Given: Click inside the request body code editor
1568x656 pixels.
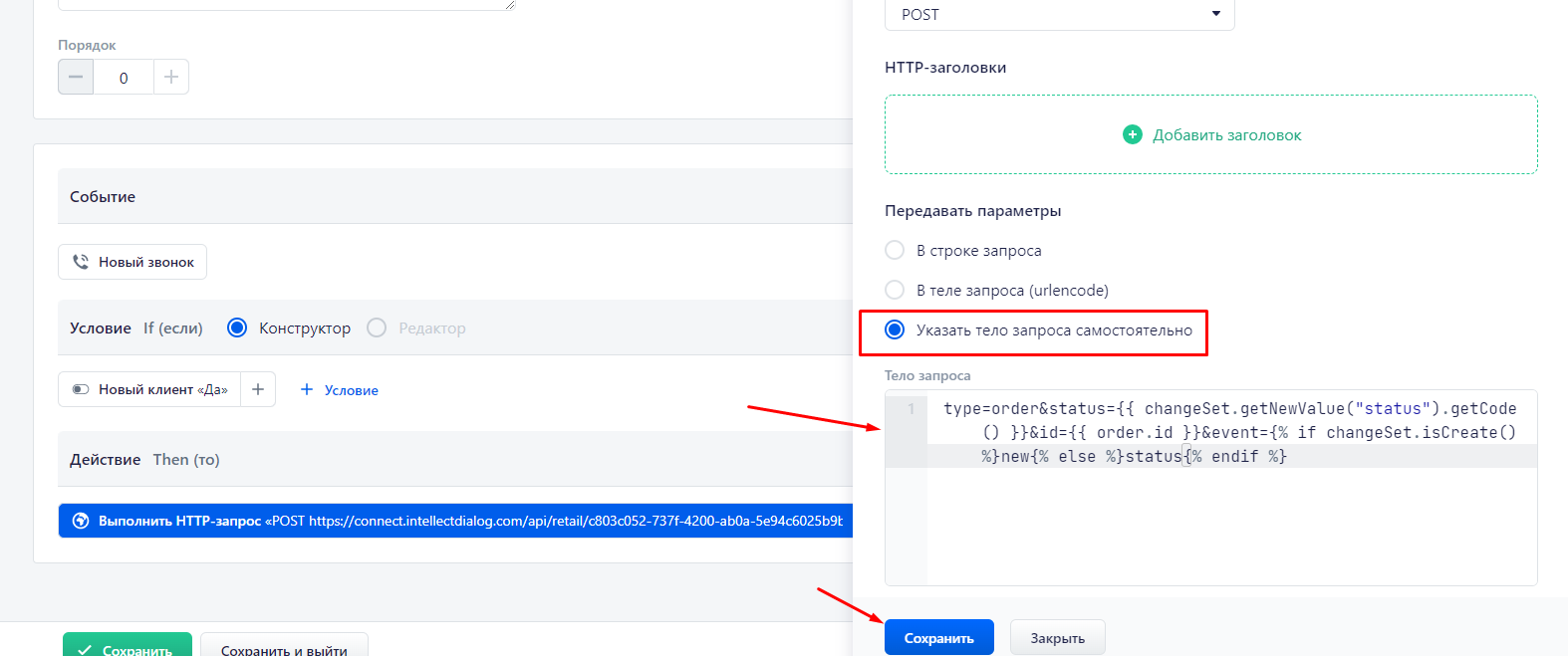Looking at the screenshot, I should pyautogui.click(x=1230, y=518).
